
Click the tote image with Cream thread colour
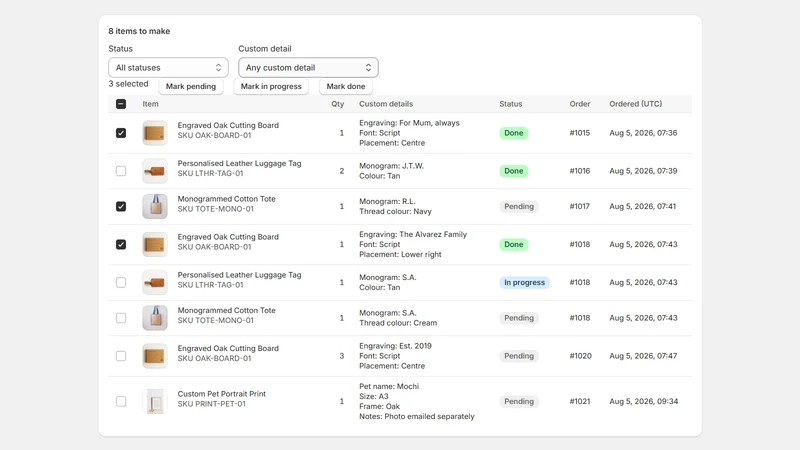tap(155, 318)
